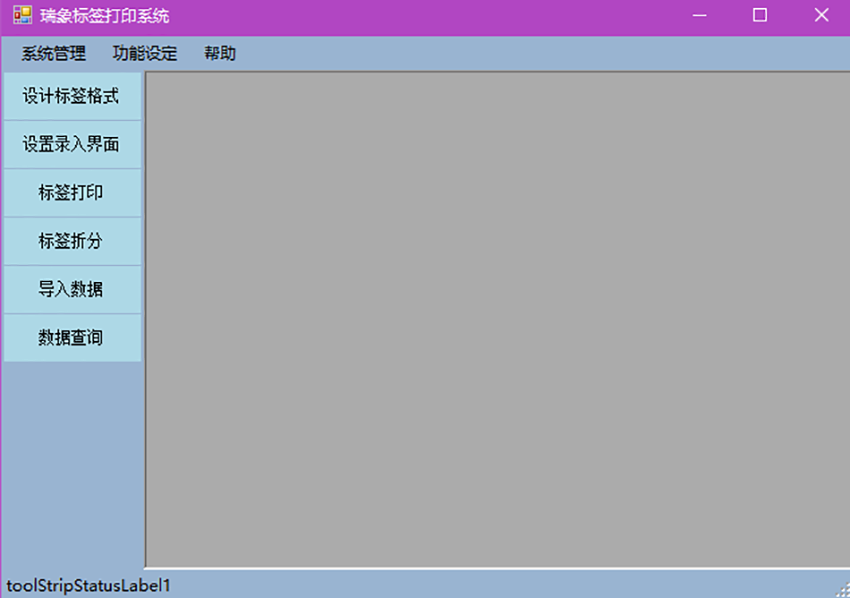This screenshot has width=850, height=598.
Task: Open the 功能设定 menu
Action: (x=145, y=54)
